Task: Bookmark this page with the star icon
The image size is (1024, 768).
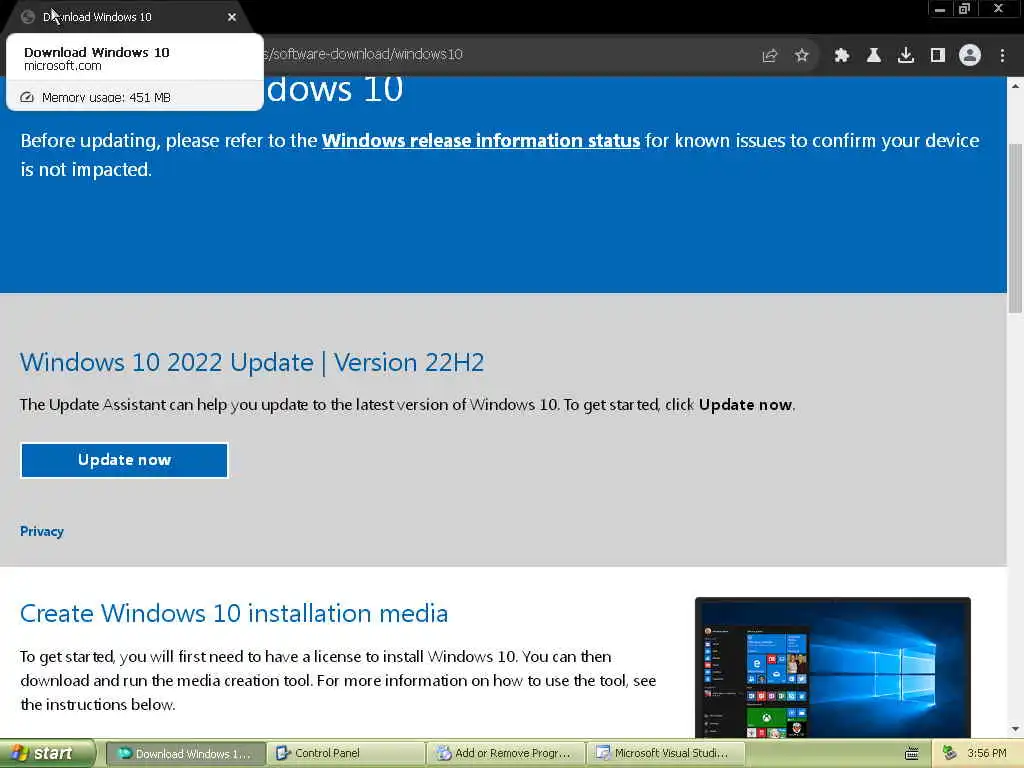Action: click(x=802, y=56)
